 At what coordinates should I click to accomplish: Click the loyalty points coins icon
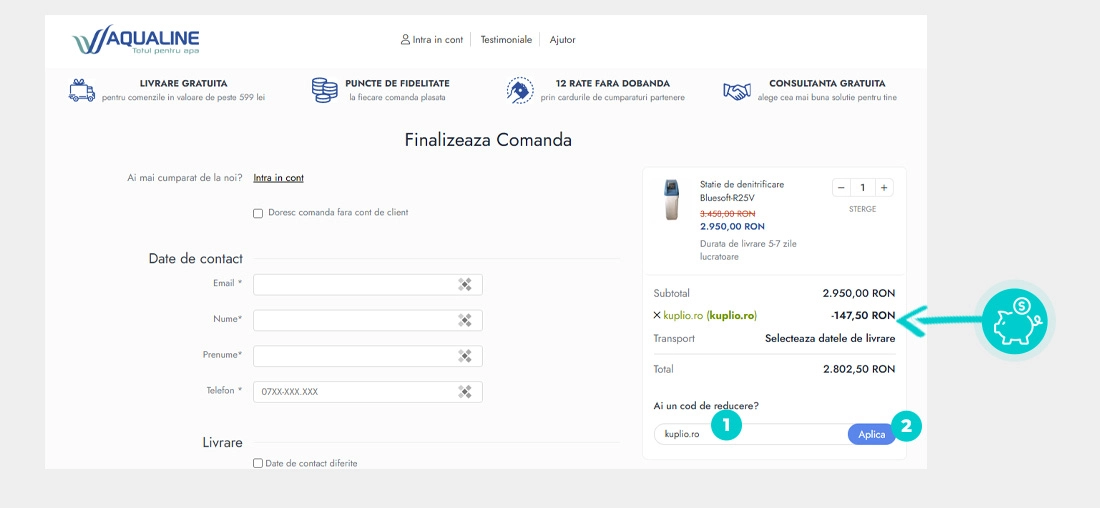[x=324, y=91]
